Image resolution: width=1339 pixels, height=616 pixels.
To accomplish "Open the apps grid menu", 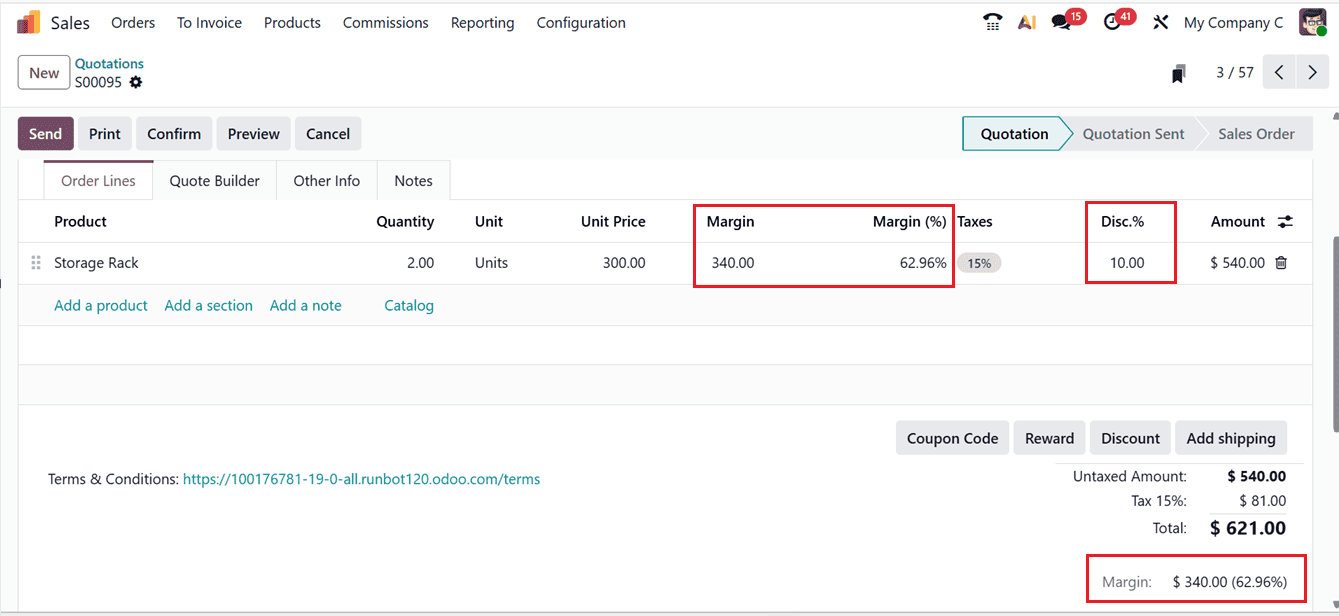I will tap(27, 21).
